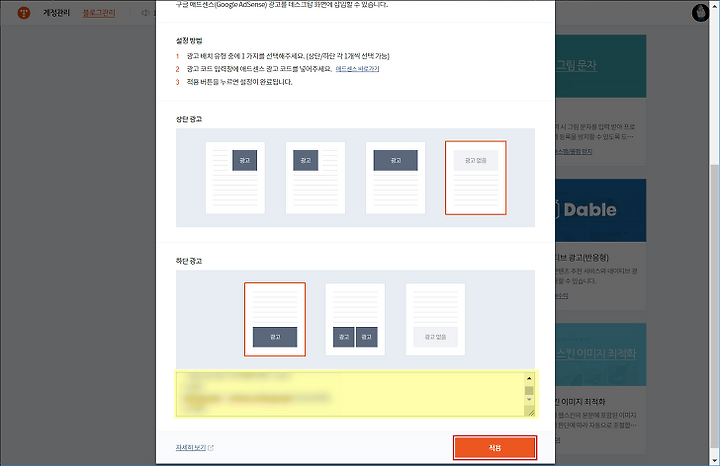Image resolution: width=720 pixels, height=466 pixels.
Task: Select the top 광고 없음 layout
Action: point(476,178)
